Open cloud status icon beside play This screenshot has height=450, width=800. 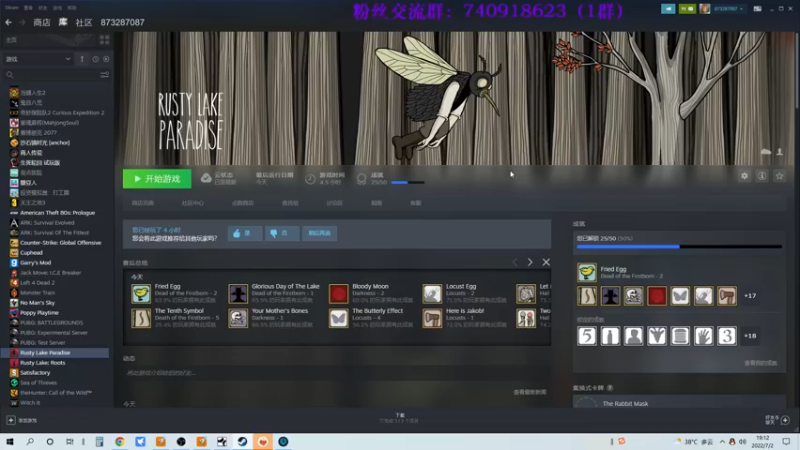coord(206,178)
